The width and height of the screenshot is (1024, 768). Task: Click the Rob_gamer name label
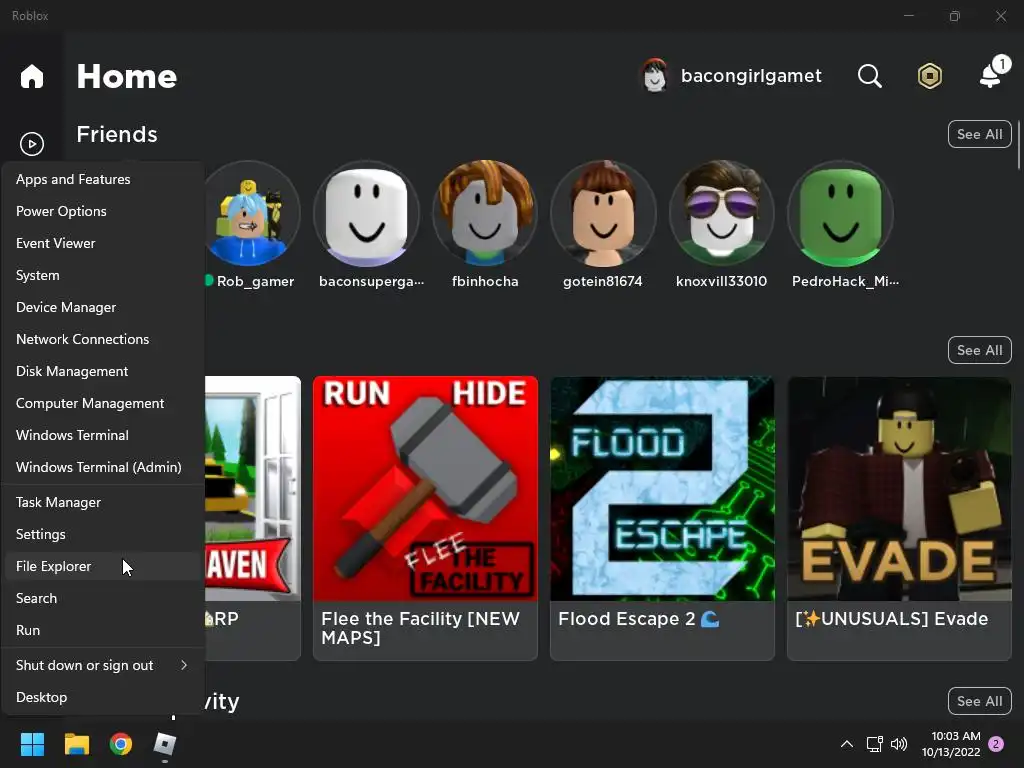pos(255,281)
